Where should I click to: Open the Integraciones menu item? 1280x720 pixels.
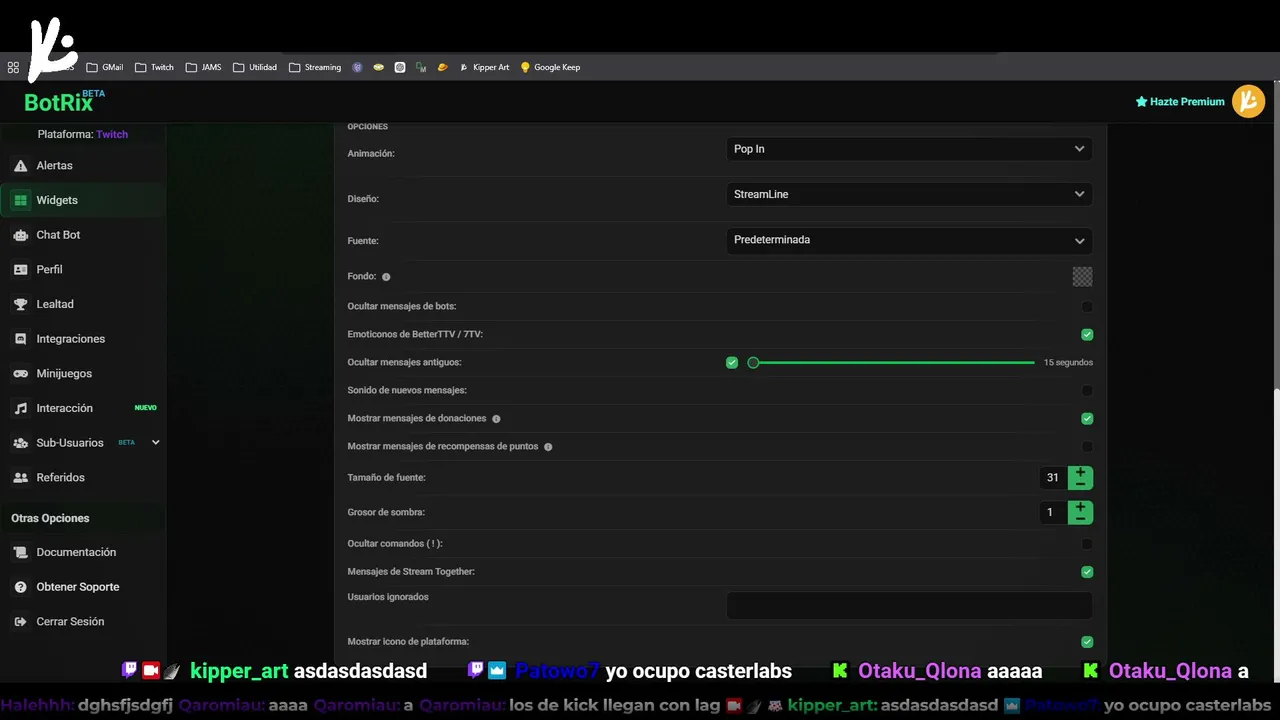pyautogui.click(x=83, y=339)
